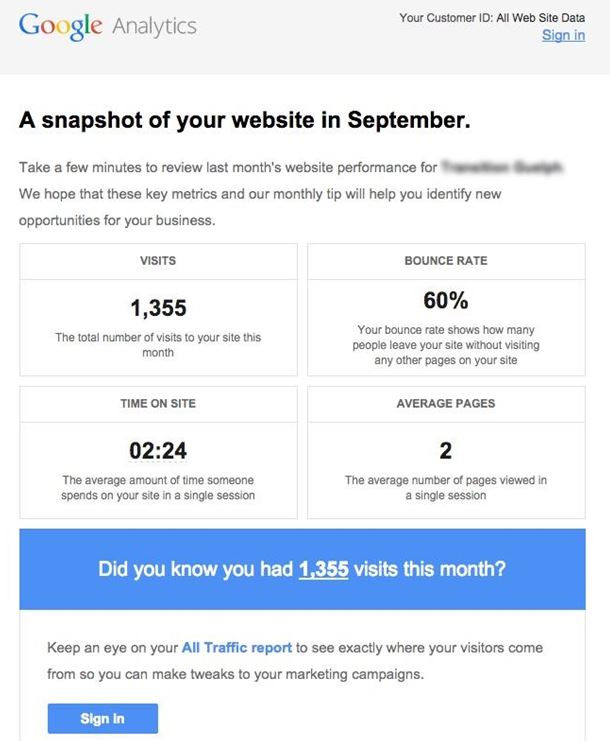This screenshot has width=610, height=741.
Task: Click the September snapshot headline
Action: (245, 120)
